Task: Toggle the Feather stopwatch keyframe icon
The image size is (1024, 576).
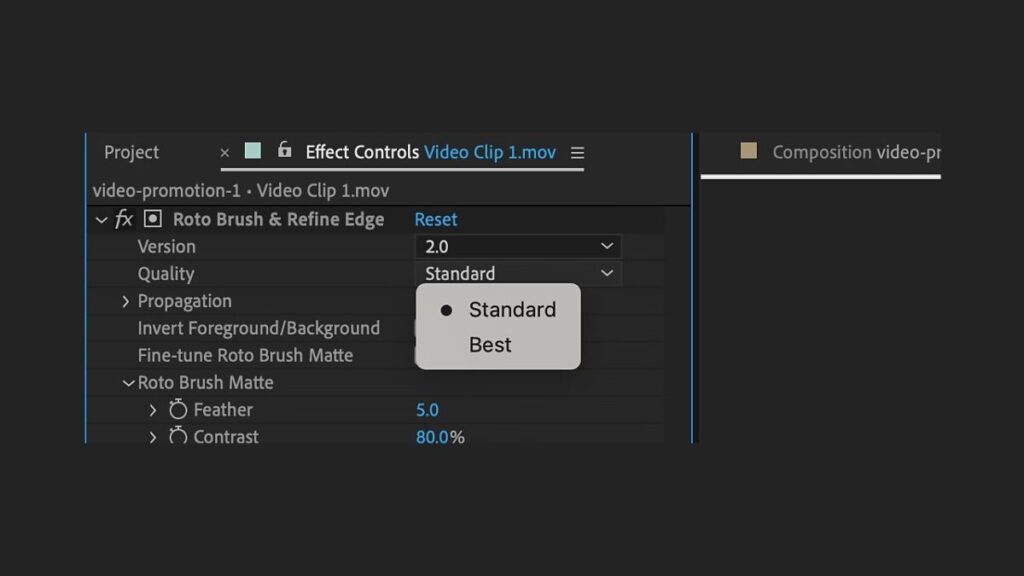Action: click(x=178, y=409)
